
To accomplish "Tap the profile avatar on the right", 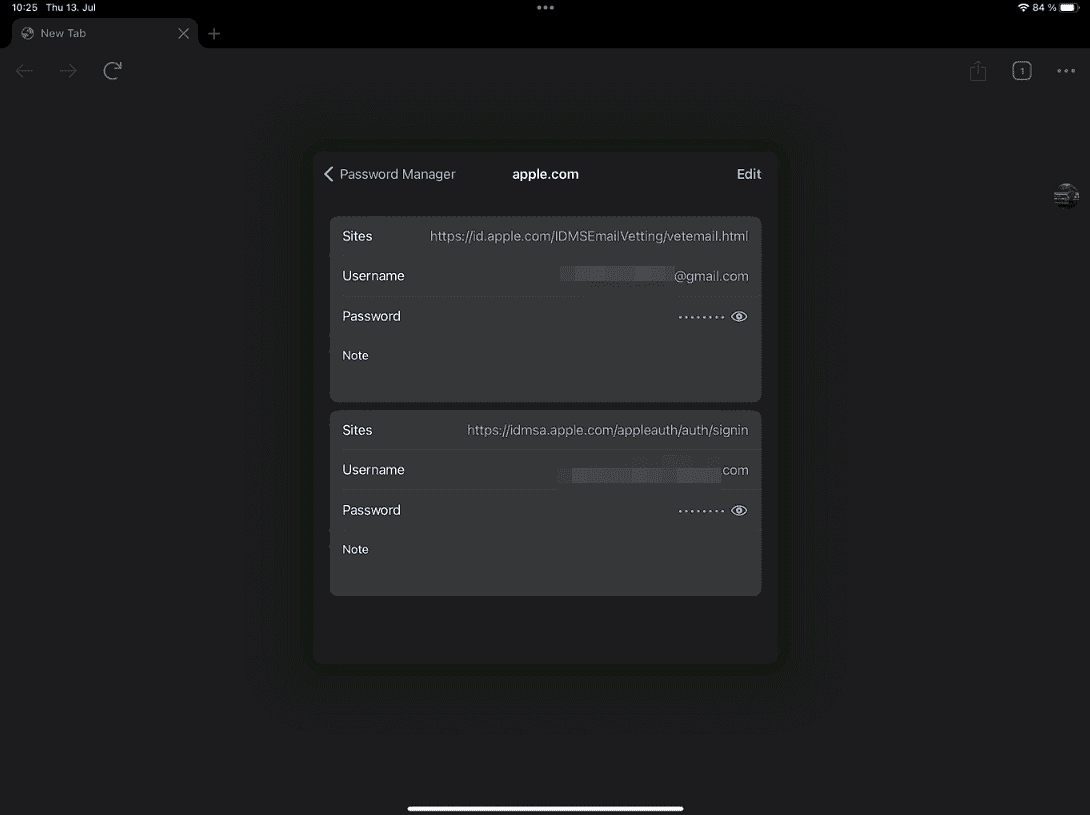I will tap(1066, 196).
